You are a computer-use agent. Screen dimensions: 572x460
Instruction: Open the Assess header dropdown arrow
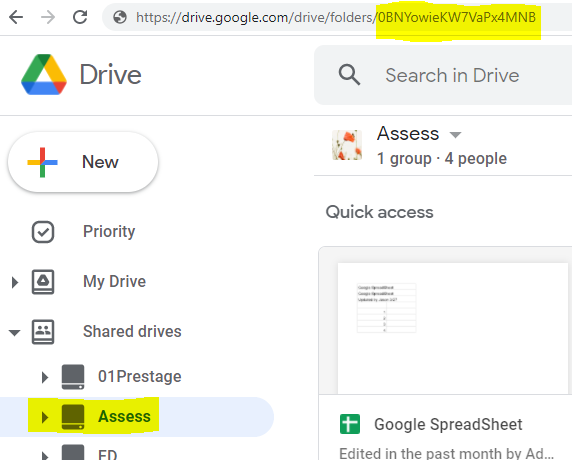pos(455,135)
